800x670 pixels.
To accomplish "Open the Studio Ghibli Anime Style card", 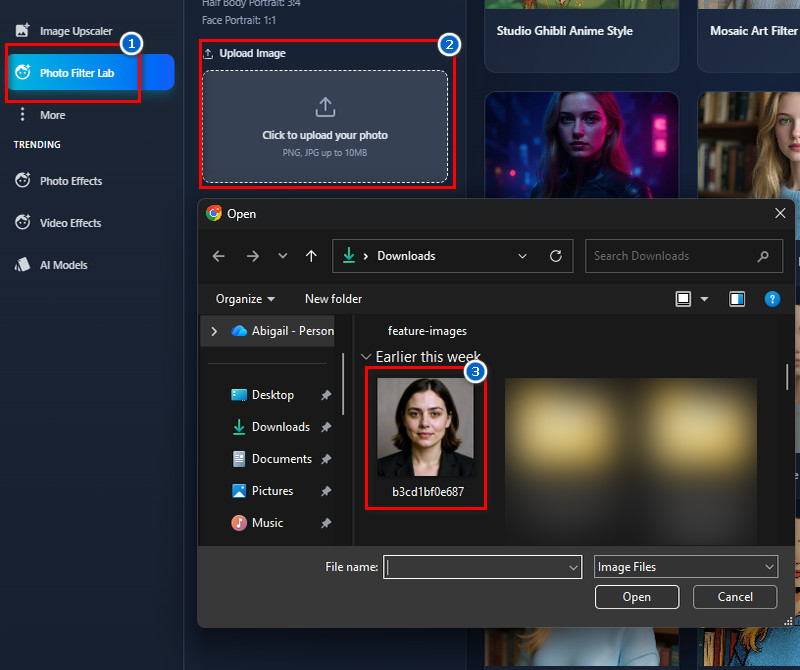I will point(581,36).
